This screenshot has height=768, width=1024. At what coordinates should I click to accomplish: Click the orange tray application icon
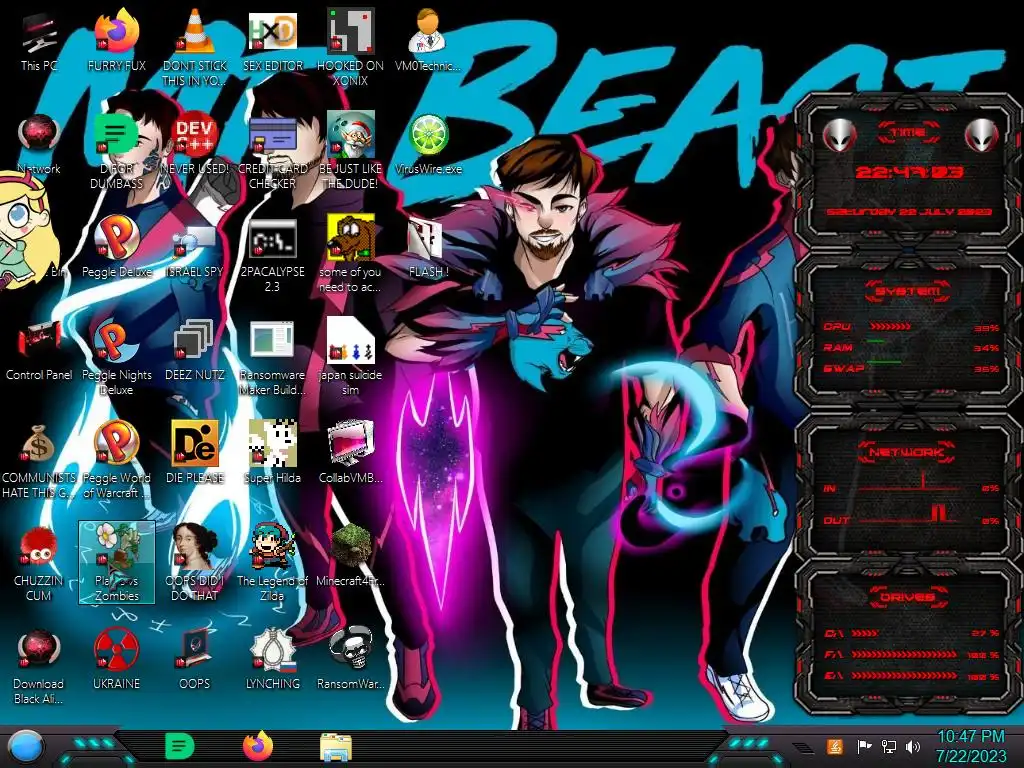[834, 746]
